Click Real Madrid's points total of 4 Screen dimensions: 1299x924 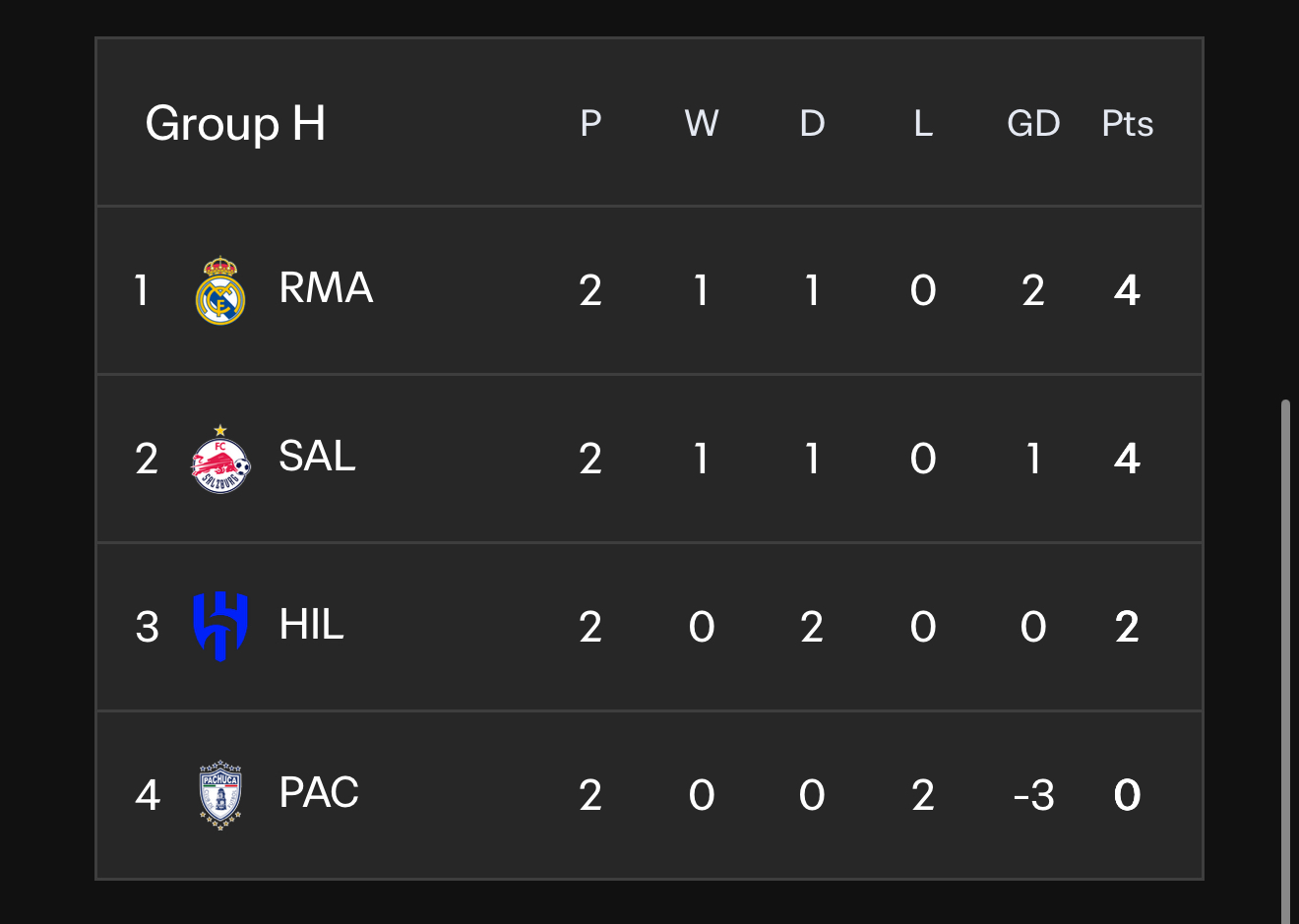[x=1128, y=290]
